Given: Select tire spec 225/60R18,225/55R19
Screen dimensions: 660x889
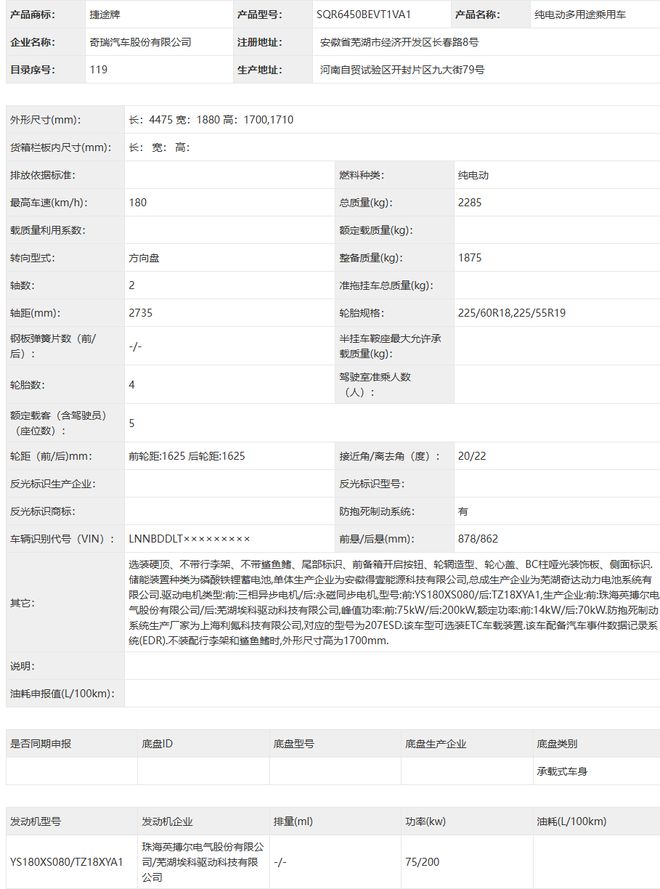Looking at the screenshot, I should click(512, 313).
